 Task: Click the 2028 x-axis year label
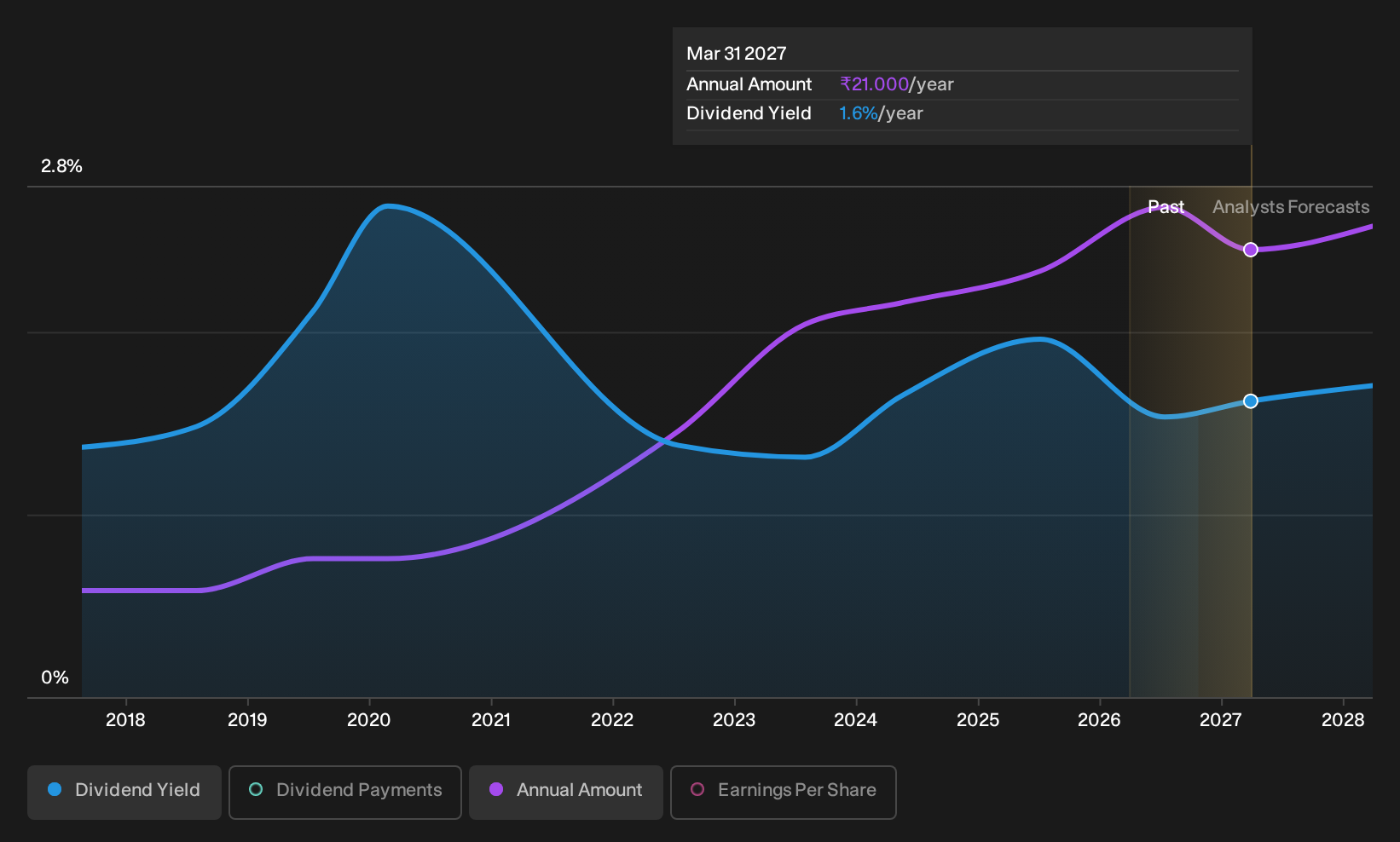(x=1343, y=720)
